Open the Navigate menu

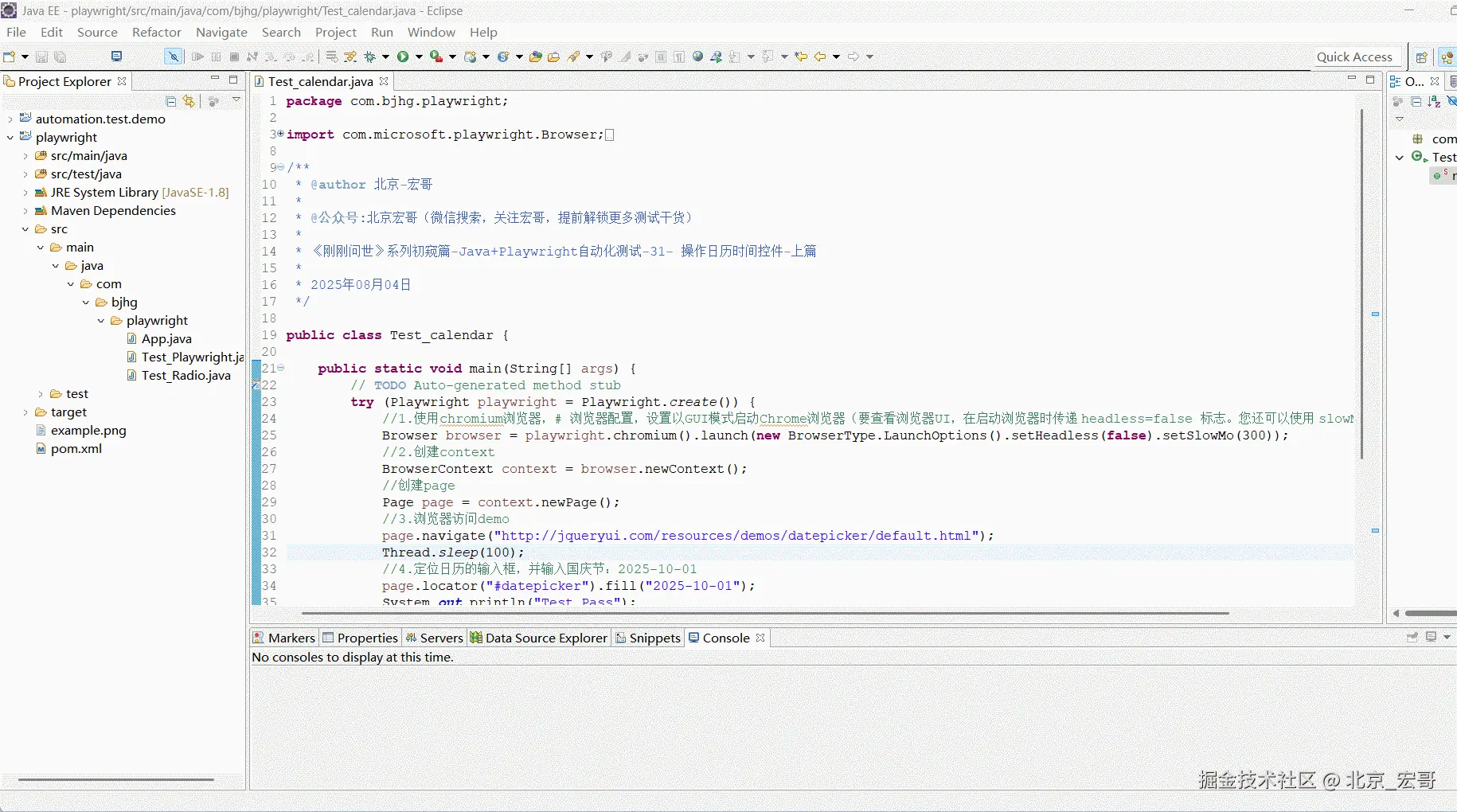[221, 32]
